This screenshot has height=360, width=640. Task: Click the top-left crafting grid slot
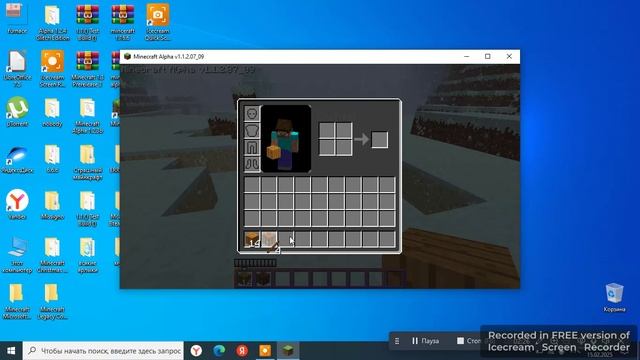pyautogui.click(x=327, y=131)
